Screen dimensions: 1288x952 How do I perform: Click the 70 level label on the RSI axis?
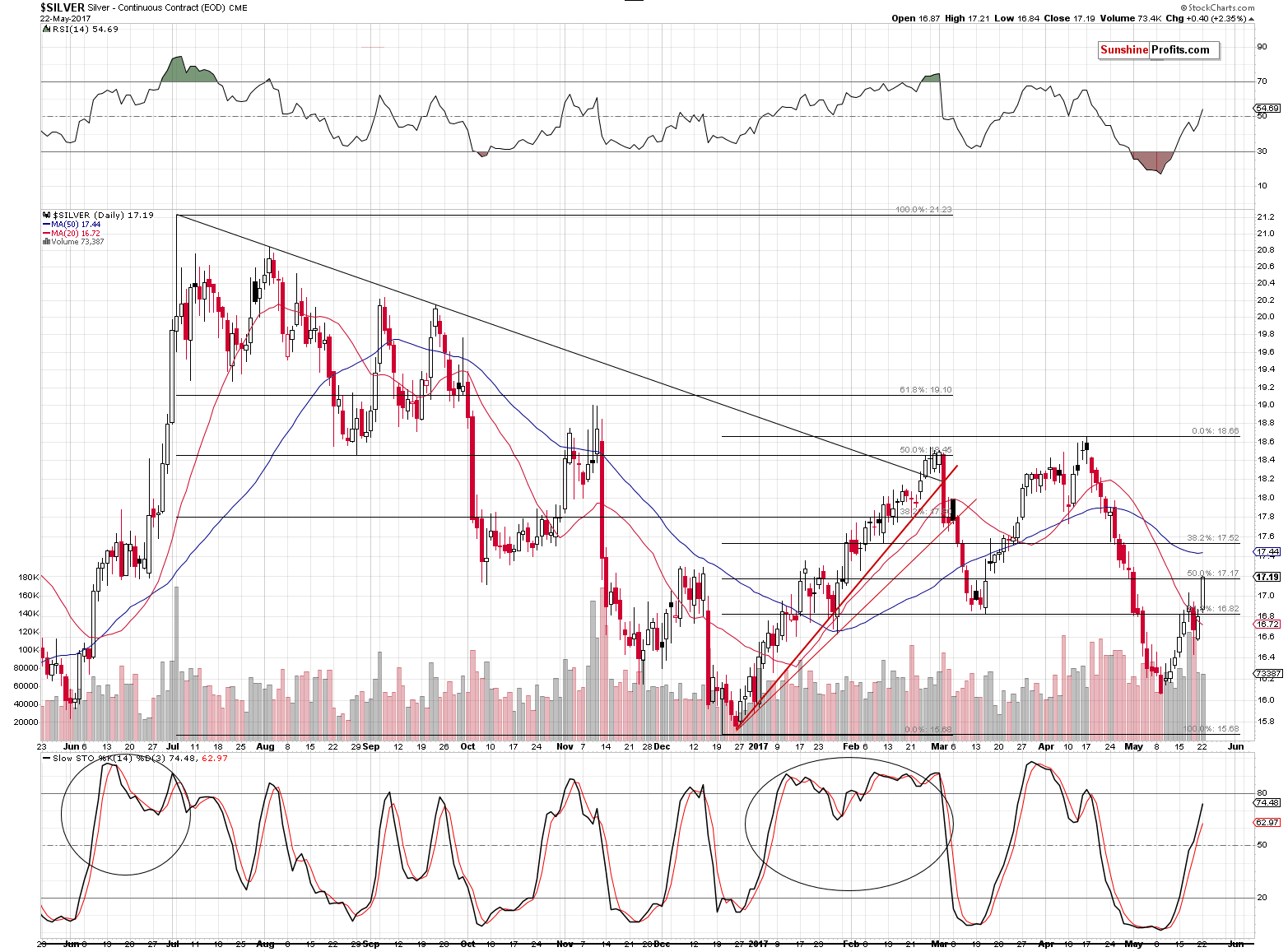(x=1262, y=81)
